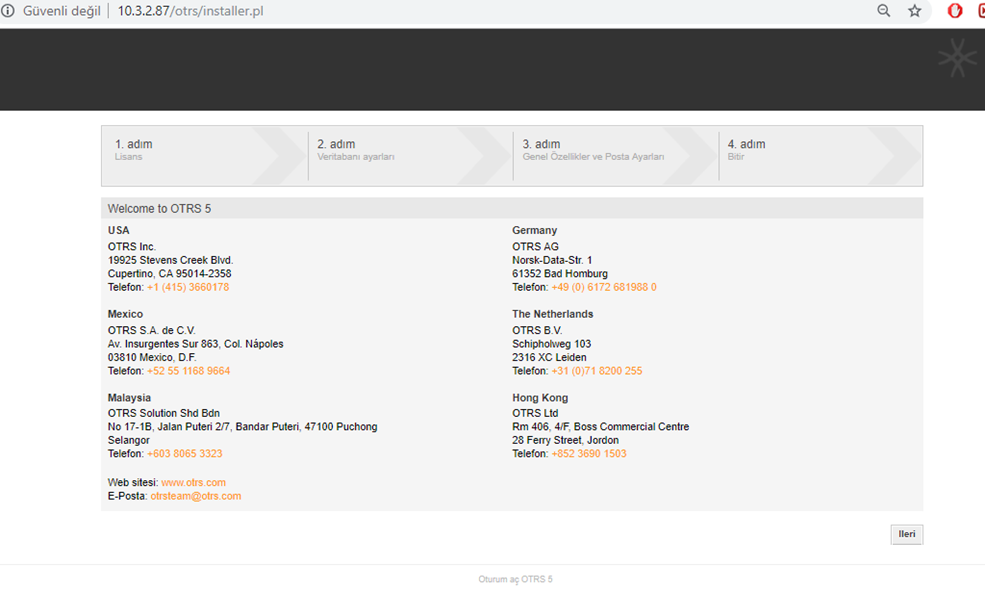985x591 pixels.
Task: Click the site info icon beside Güvenli değil
Action: (x=8, y=11)
